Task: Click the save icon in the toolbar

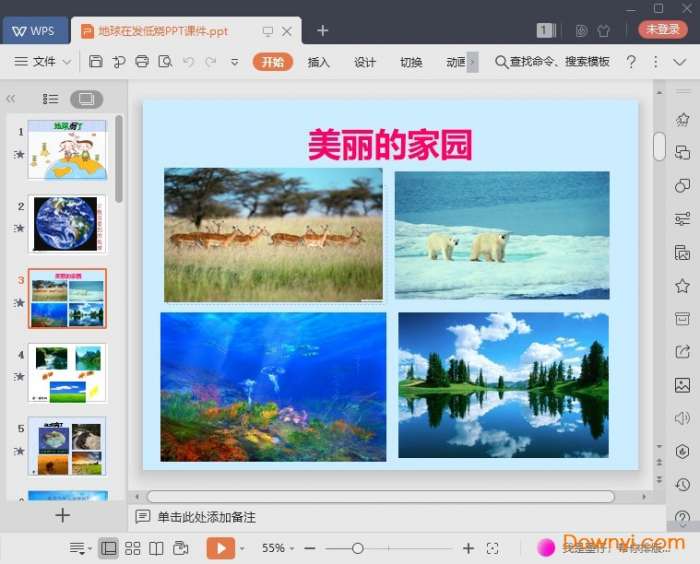Action: 95,62
